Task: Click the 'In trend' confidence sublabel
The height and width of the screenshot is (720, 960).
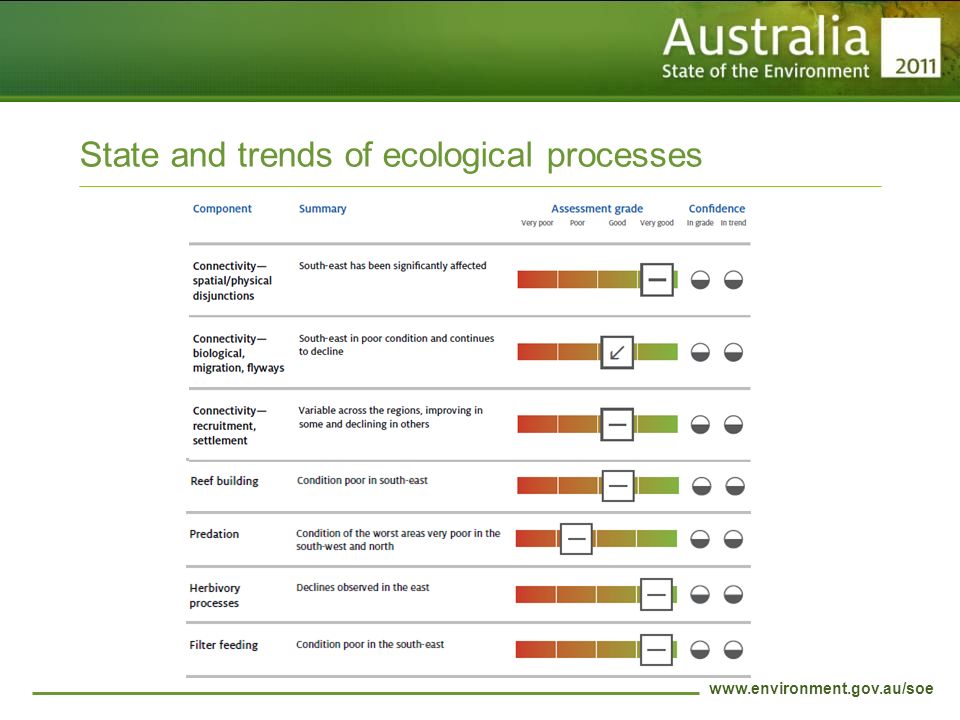Action: point(733,223)
